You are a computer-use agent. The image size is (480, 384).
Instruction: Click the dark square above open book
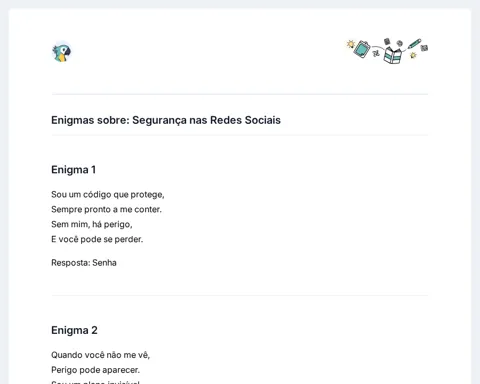coord(387,41)
